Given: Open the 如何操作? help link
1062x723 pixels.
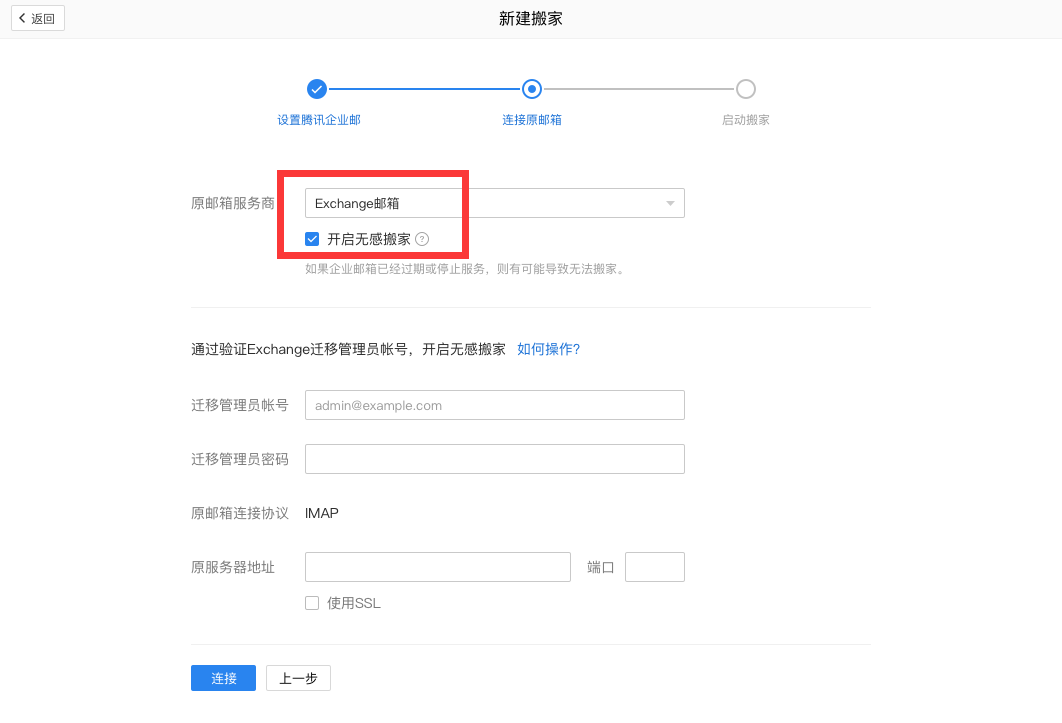Looking at the screenshot, I should [549, 349].
